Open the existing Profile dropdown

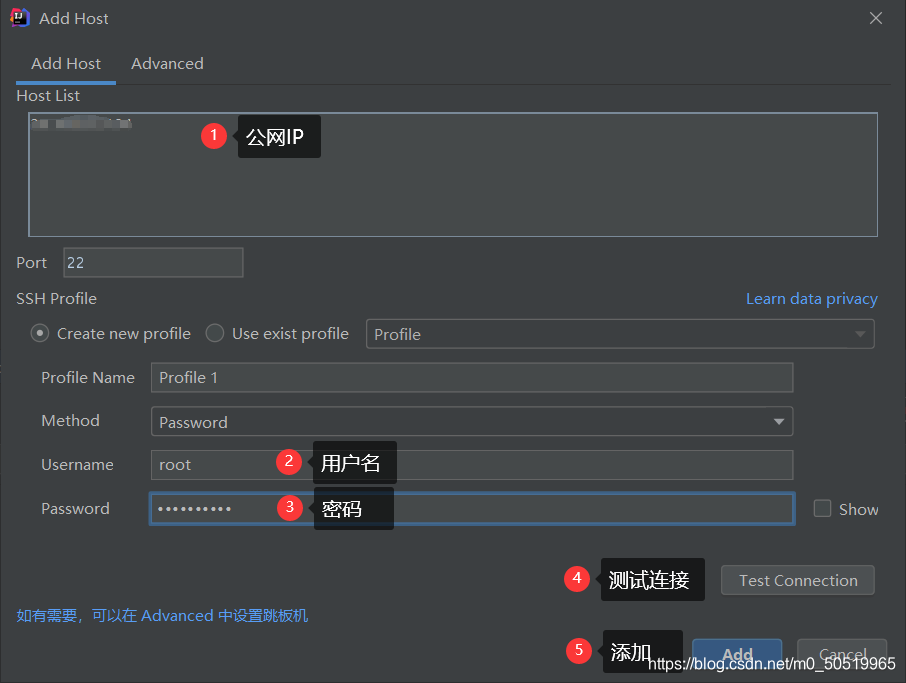point(620,334)
